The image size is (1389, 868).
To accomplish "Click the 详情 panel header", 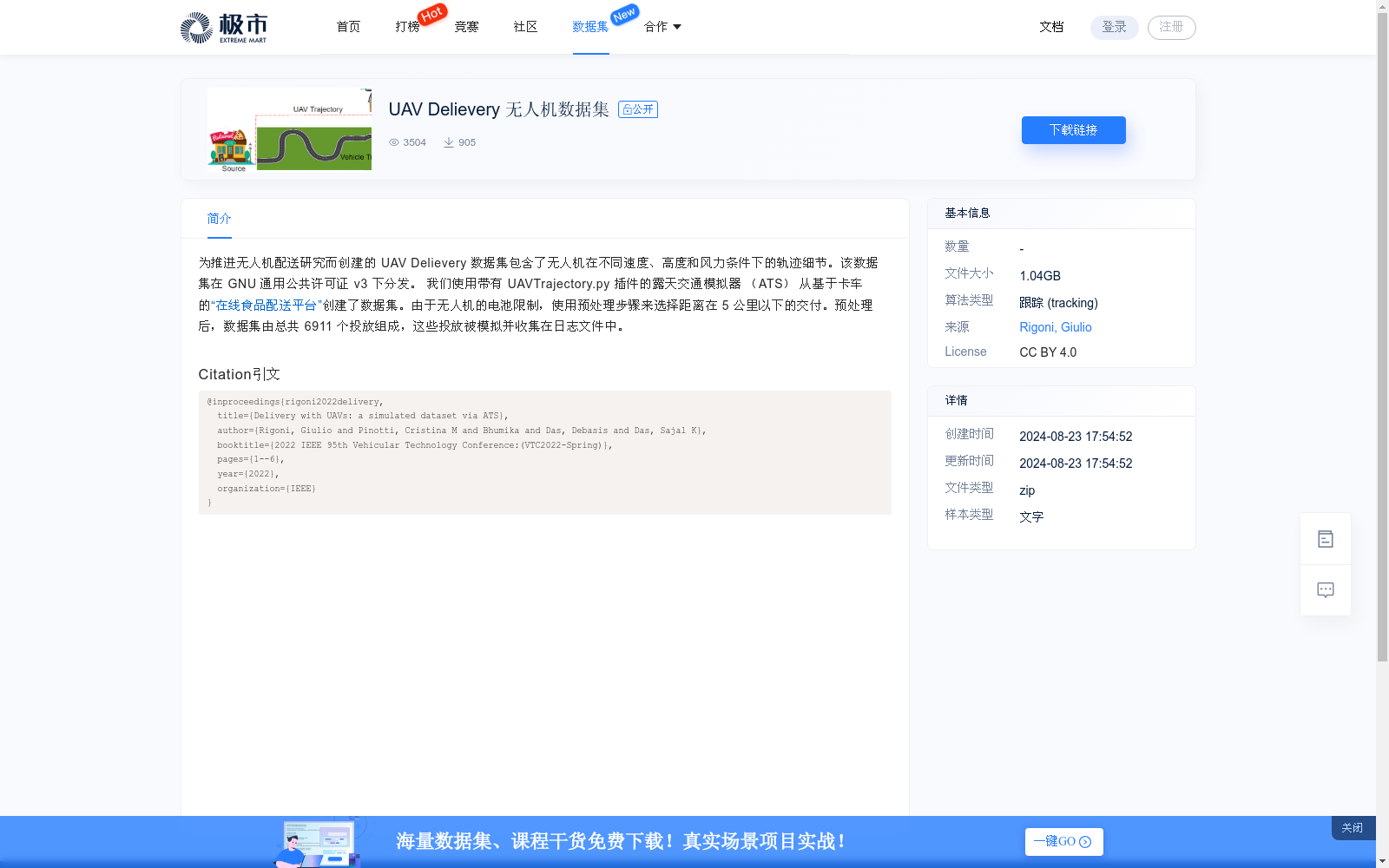I will click(1061, 401).
